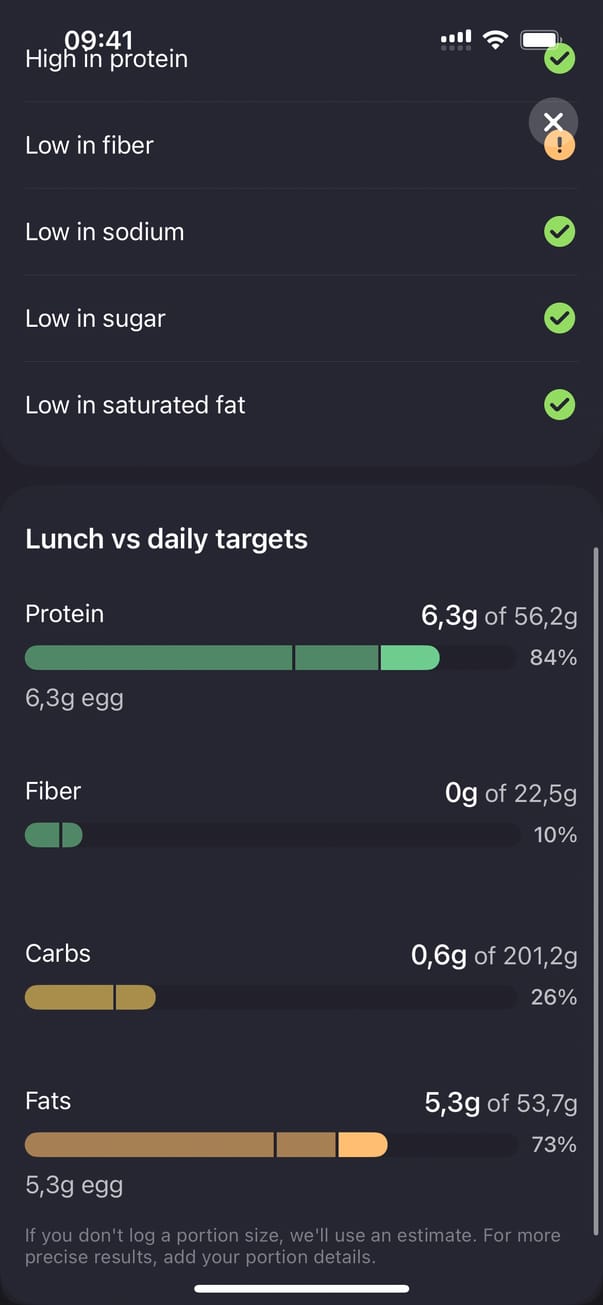The image size is (603, 1305).
Task: Tap green checkmark beside High in protein
Action: (559, 60)
